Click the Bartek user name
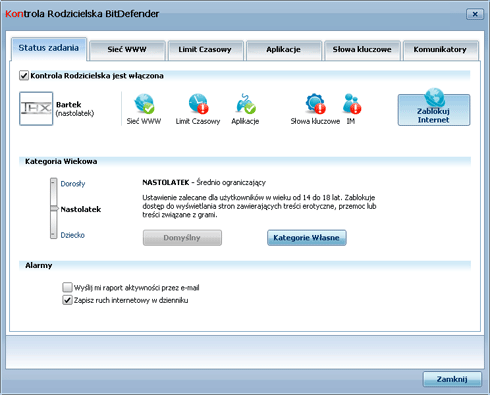Image resolution: width=490 pixels, height=395 pixels. pyautogui.click(x=69, y=105)
